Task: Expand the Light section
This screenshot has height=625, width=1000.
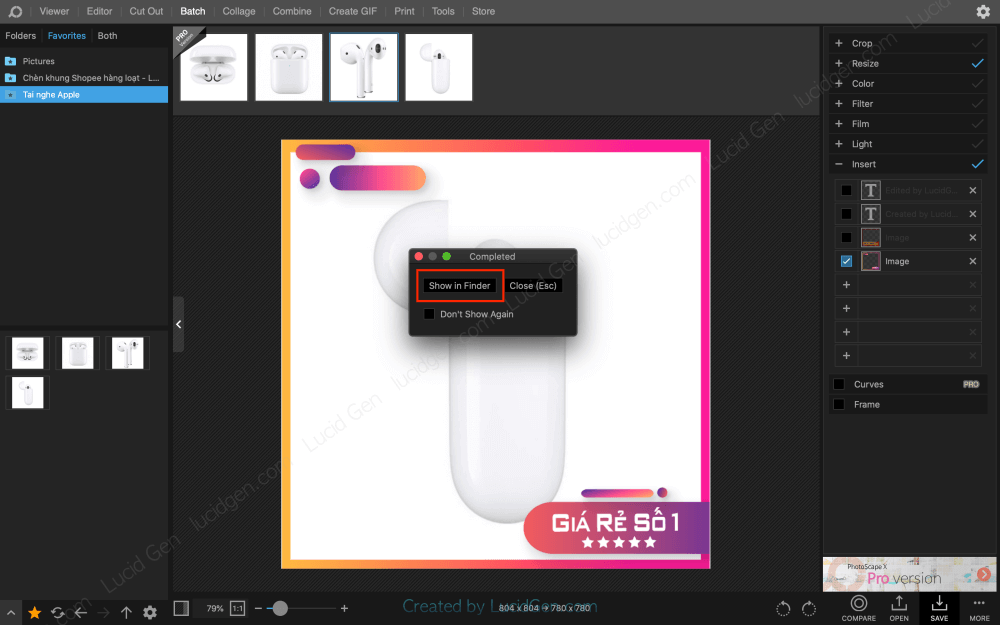Action: pyautogui.click(x=839, y=143)
